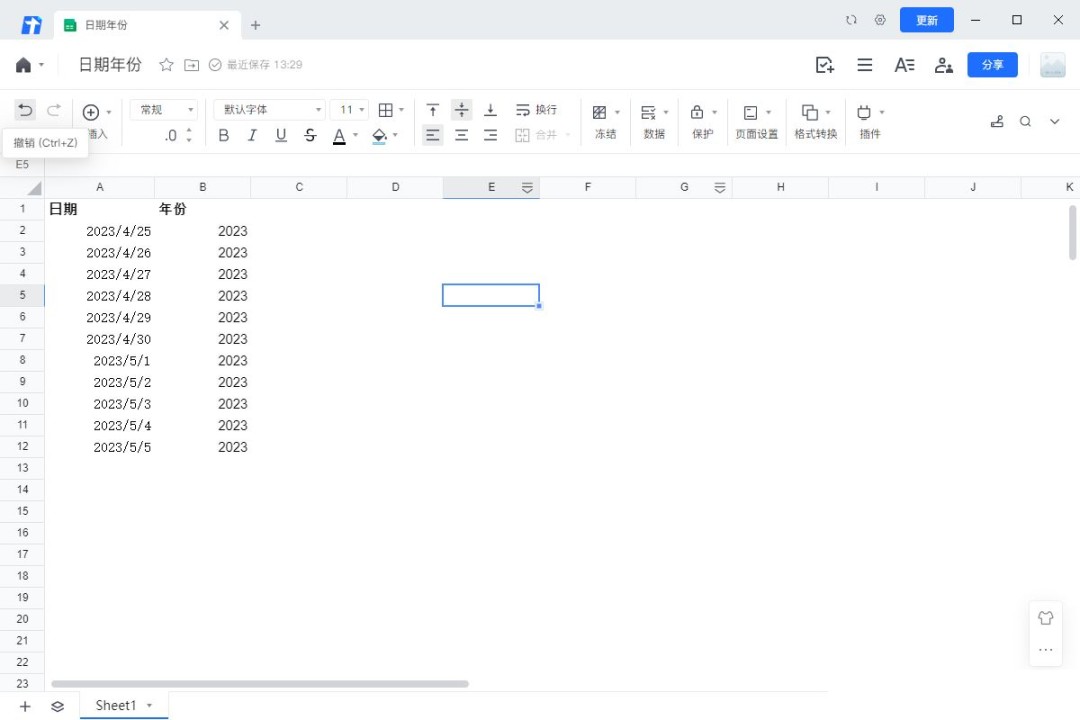Open the sheet list layers icon
The image size is (1080, 720).
click(x=57, y=706)
